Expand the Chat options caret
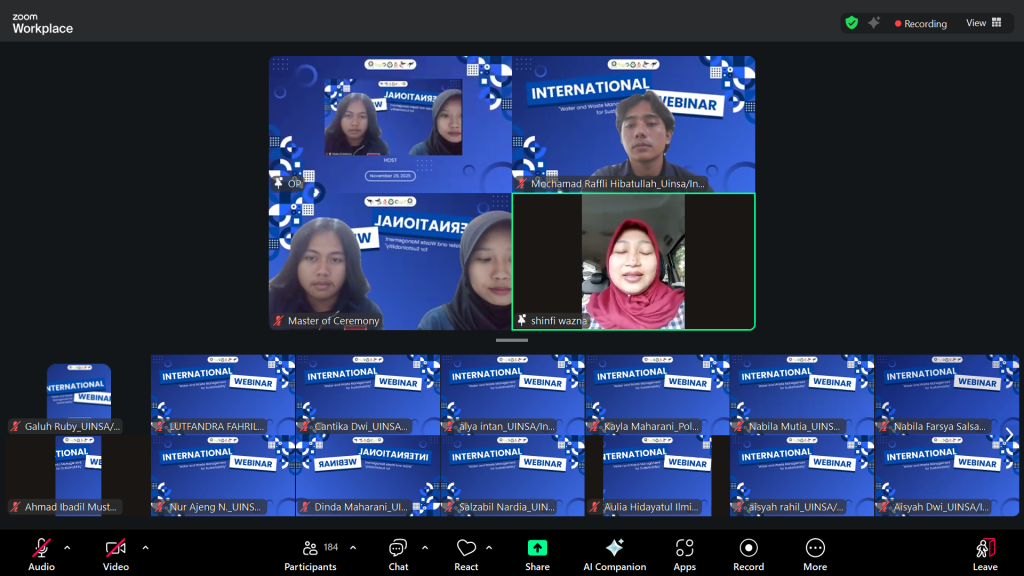The image size is (1024, 576). click(425, 547)
